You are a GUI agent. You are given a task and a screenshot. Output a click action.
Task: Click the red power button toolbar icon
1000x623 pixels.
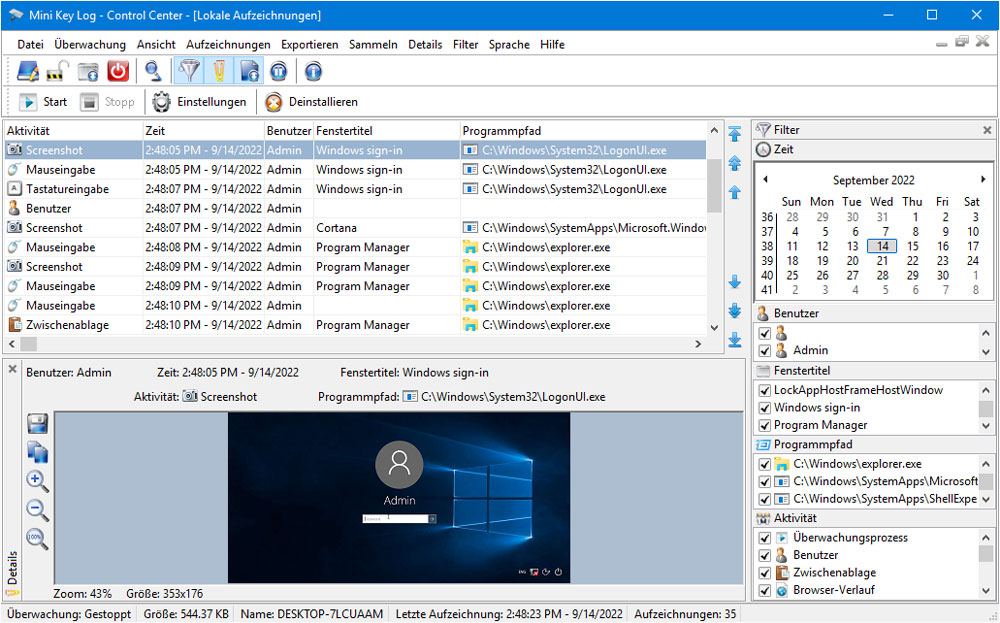pos(118,71)
